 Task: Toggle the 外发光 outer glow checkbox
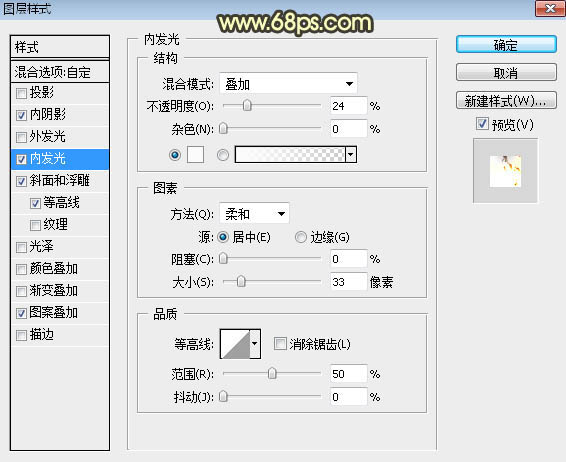pyautogui.click(x=21, y=137)
